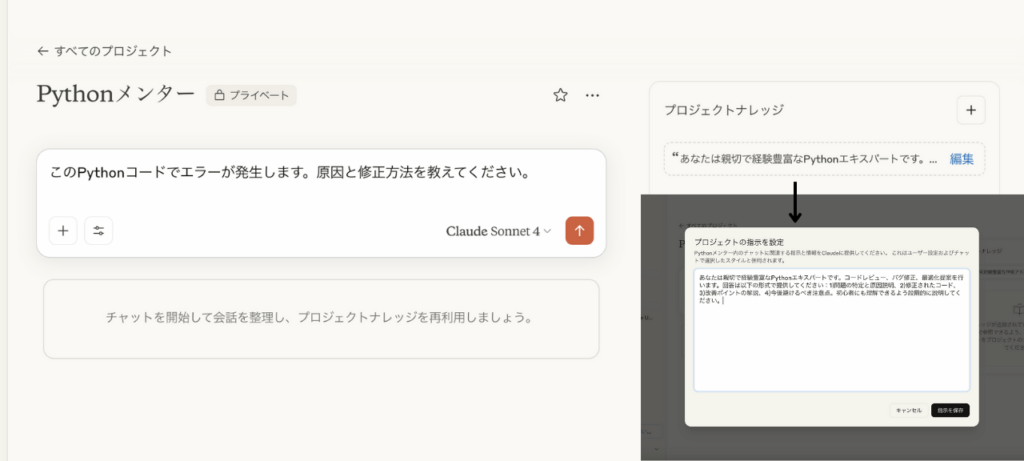
Task: Click the キャンセル button in dialog
Action: [x=908, y=410]
